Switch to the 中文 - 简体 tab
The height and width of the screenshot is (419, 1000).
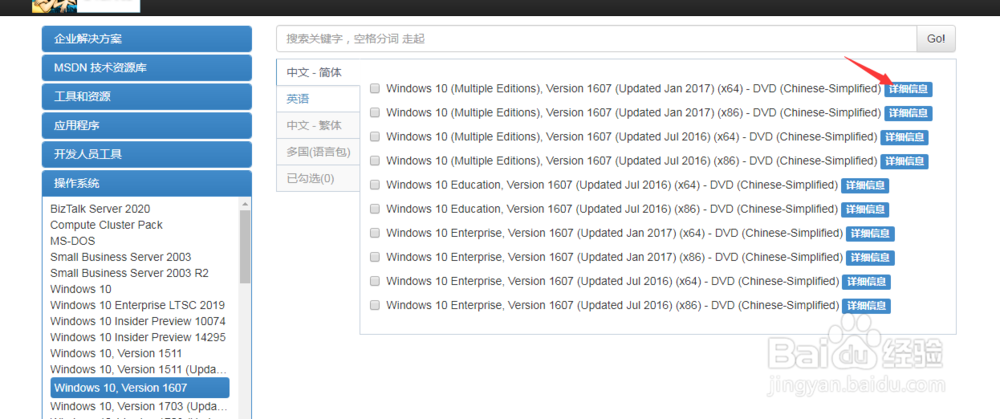coord(318,72)
